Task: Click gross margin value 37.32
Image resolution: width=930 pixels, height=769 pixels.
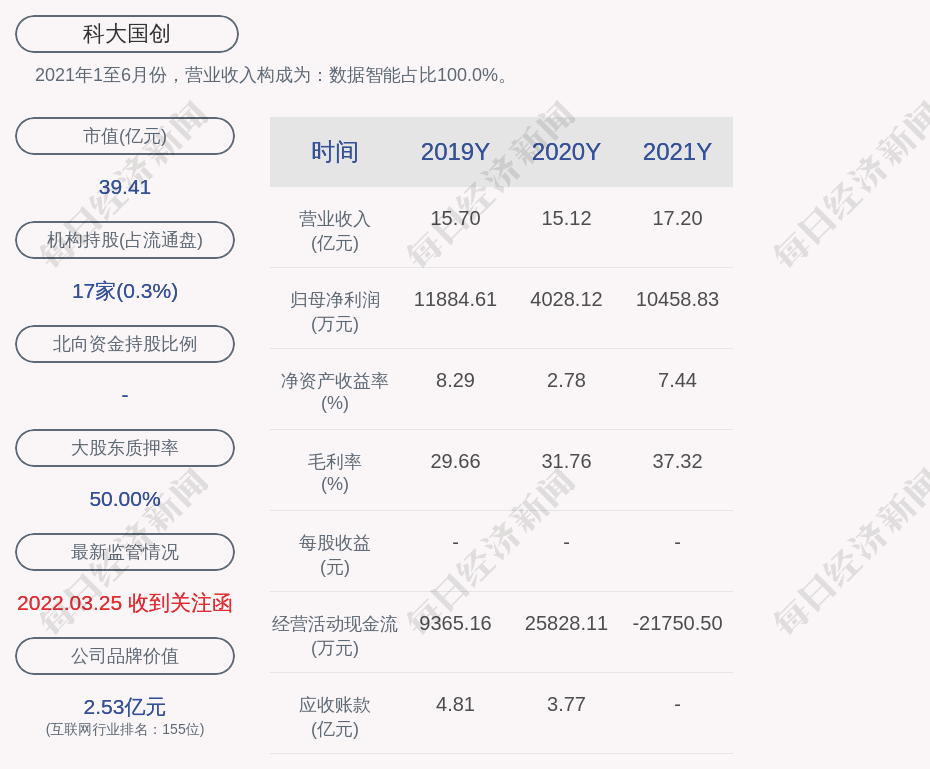Action: click(677, 461)
